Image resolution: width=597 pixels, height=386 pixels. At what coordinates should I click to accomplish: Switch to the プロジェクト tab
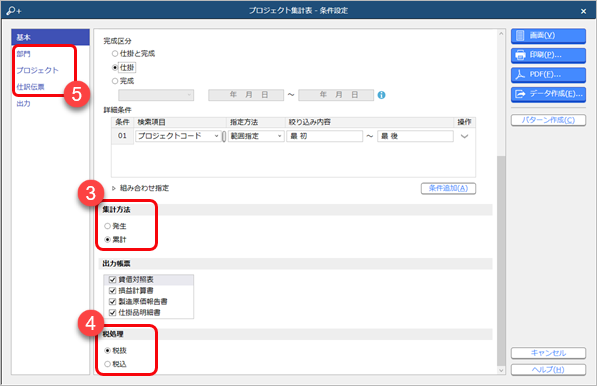click(37, 70)
